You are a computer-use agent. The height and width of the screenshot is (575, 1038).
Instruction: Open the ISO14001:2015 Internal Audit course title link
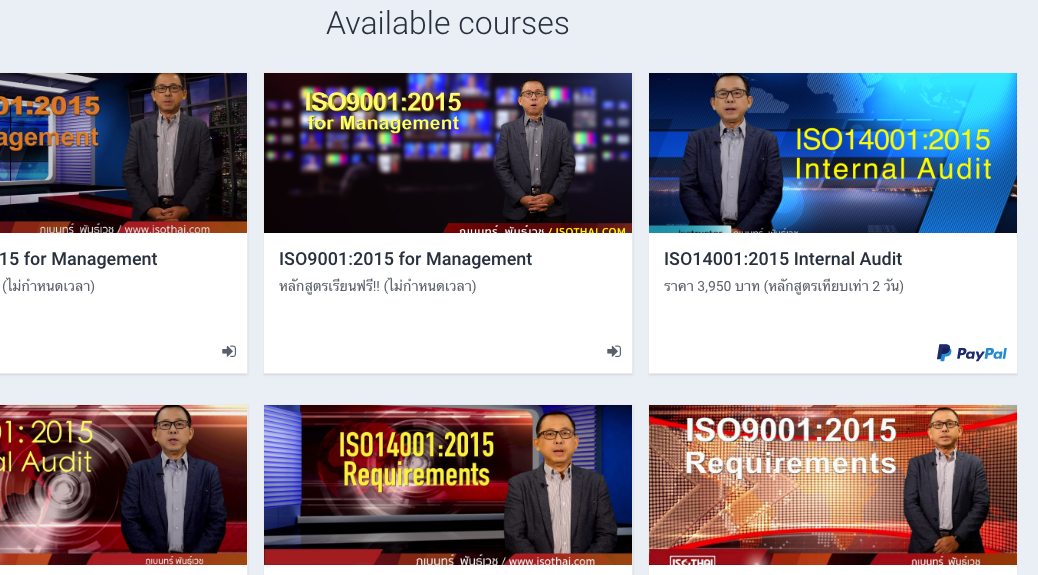(782, 259)
